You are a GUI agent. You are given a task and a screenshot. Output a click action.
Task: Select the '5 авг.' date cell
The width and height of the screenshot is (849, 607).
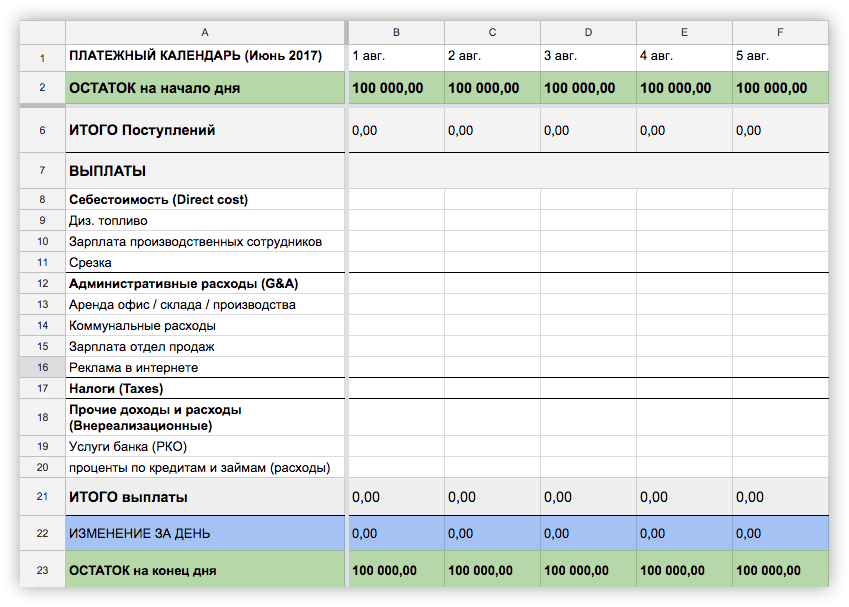(780, 58)
